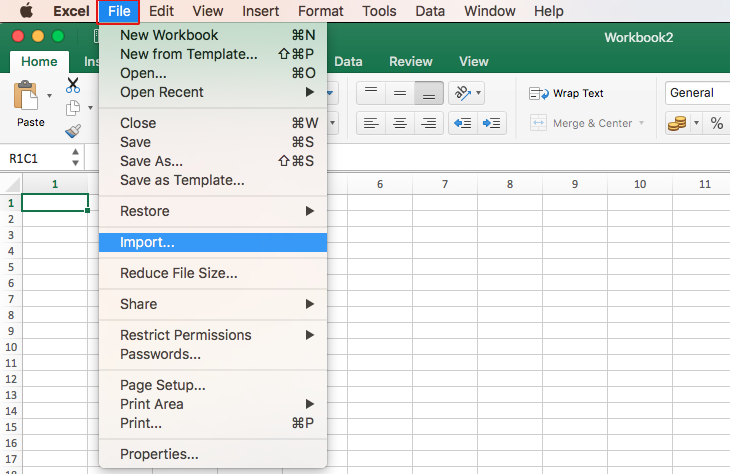Open the General number format box
The image size is (730, 474).
pyautogui.click(x=697, y=93)
